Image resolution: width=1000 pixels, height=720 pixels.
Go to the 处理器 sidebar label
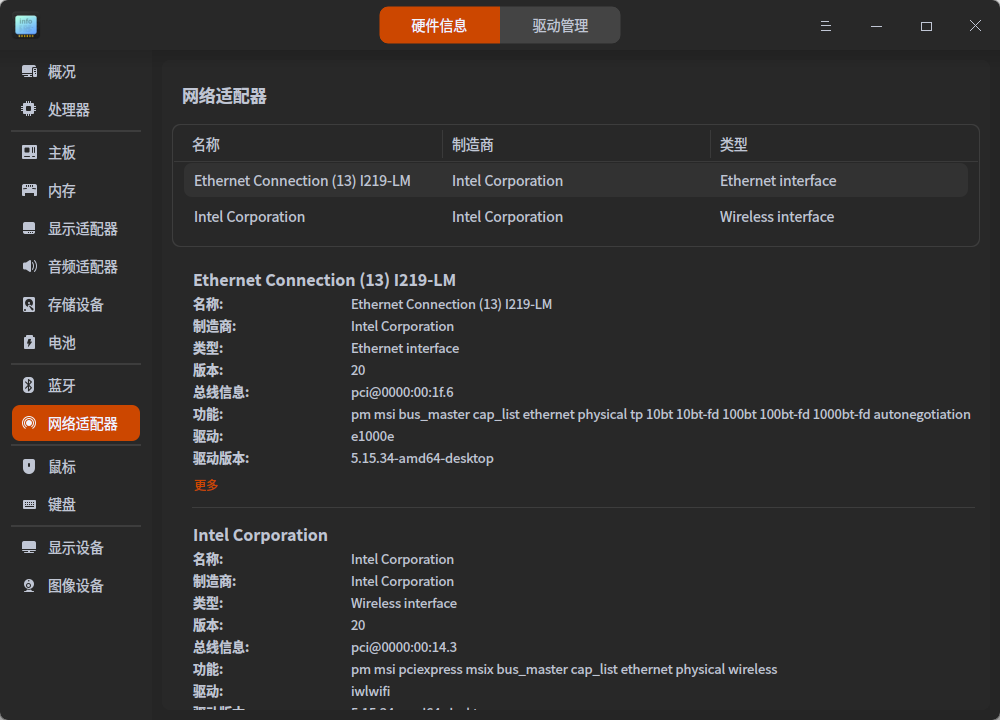coord(69,110)
